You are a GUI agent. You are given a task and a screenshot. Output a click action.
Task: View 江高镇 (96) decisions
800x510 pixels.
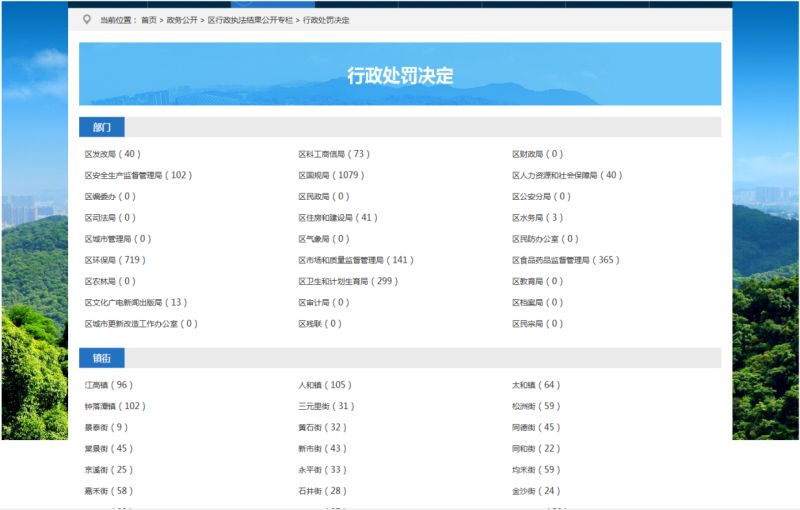[108, 385]
